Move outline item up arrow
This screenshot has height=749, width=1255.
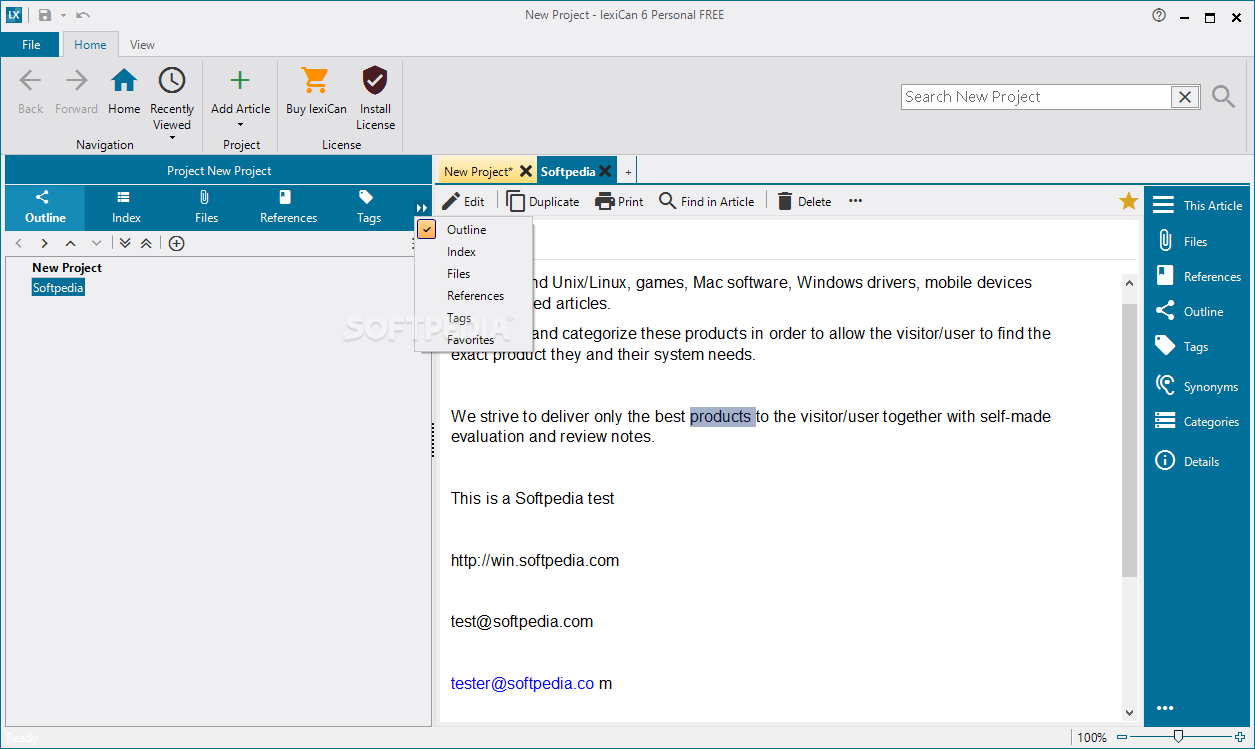pyautogui.click(x=70, y=243)
